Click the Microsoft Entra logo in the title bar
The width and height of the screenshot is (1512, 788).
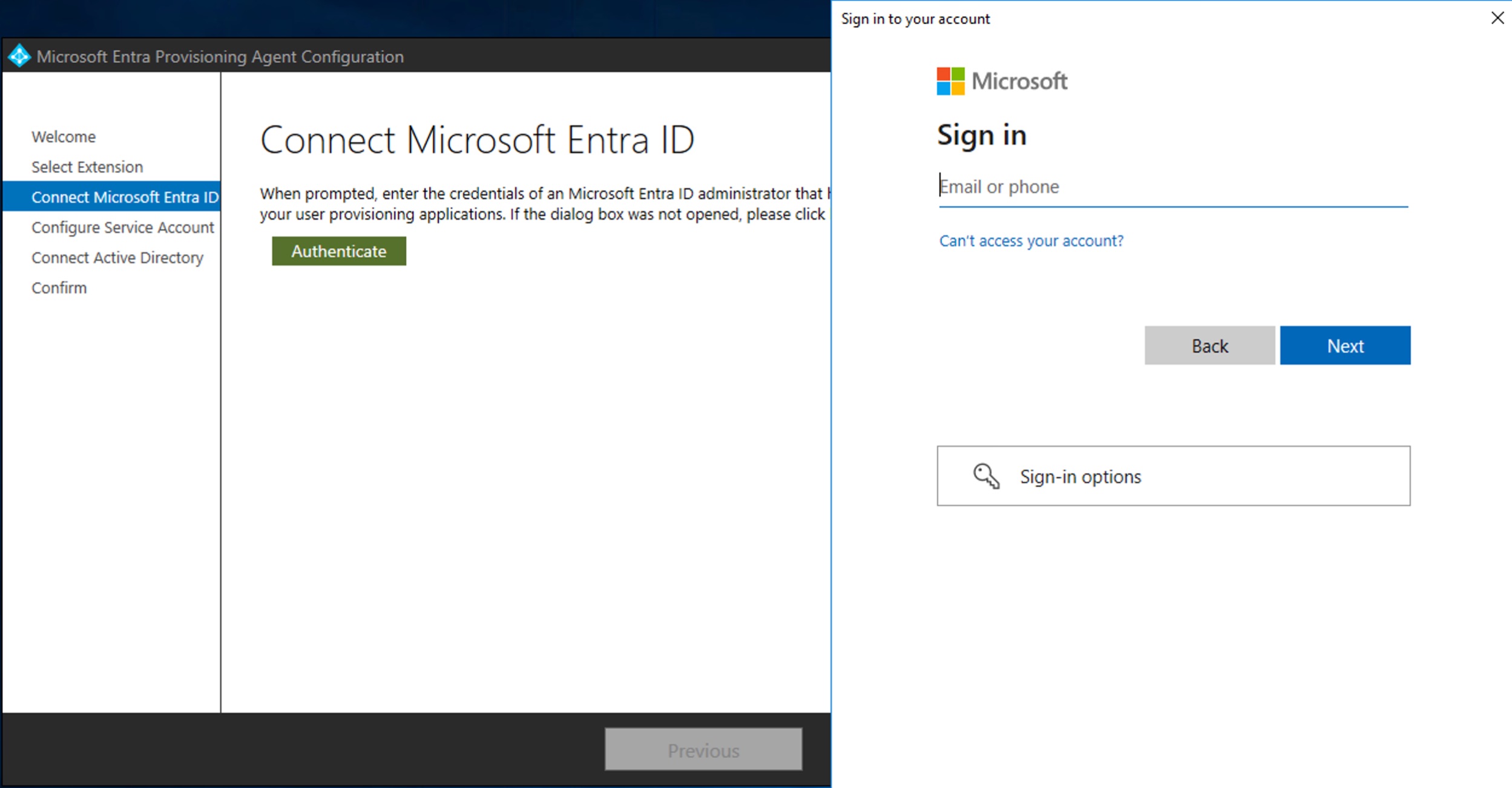pyautogui.click(x=19, y=56)
